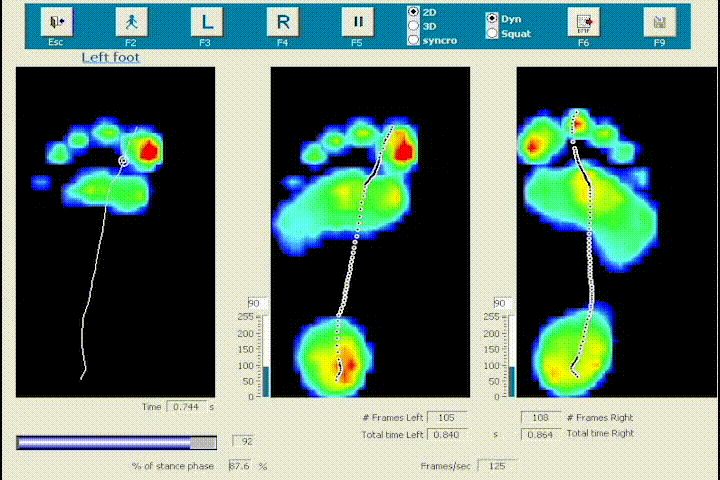The image size is (720, 480).
Task: Click the circled center-of-pressure marker
Action: [123, 161]
